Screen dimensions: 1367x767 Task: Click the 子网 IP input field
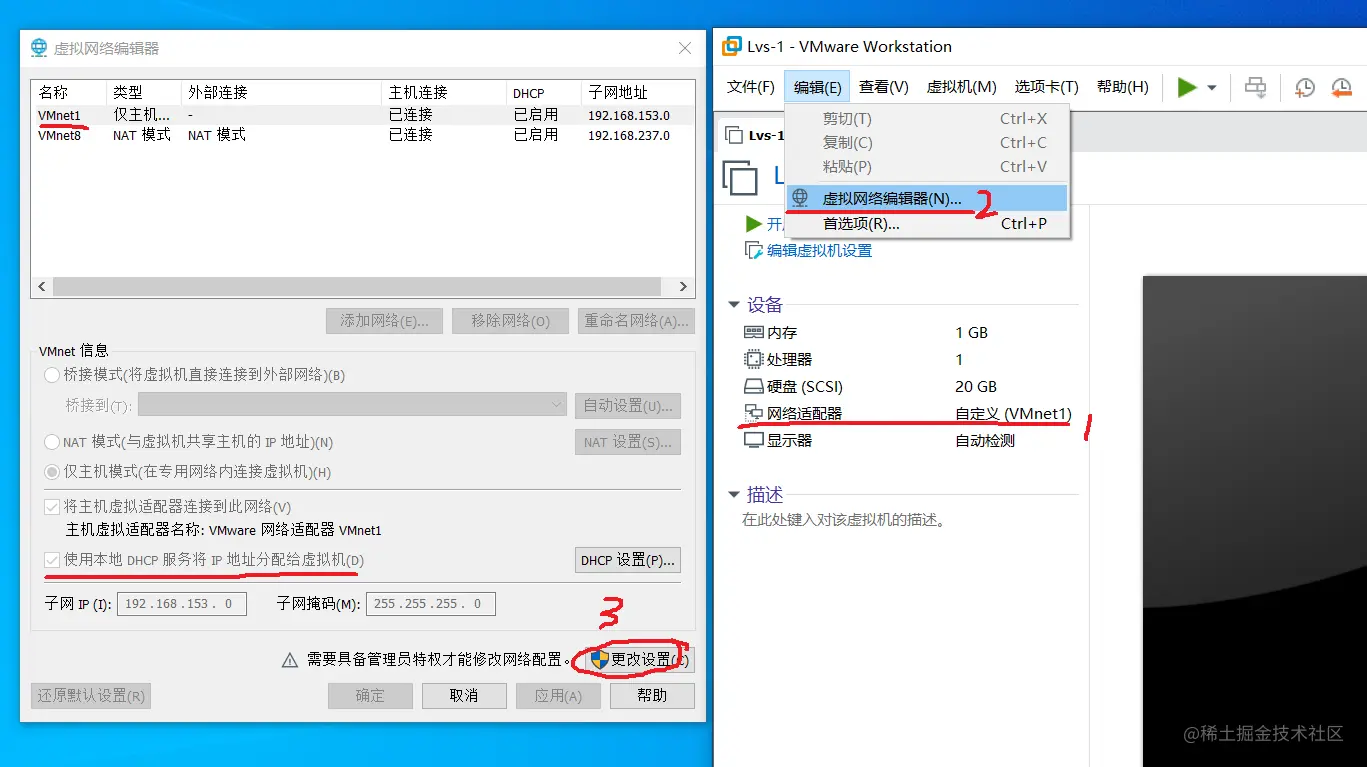click(x=182, y=604)
